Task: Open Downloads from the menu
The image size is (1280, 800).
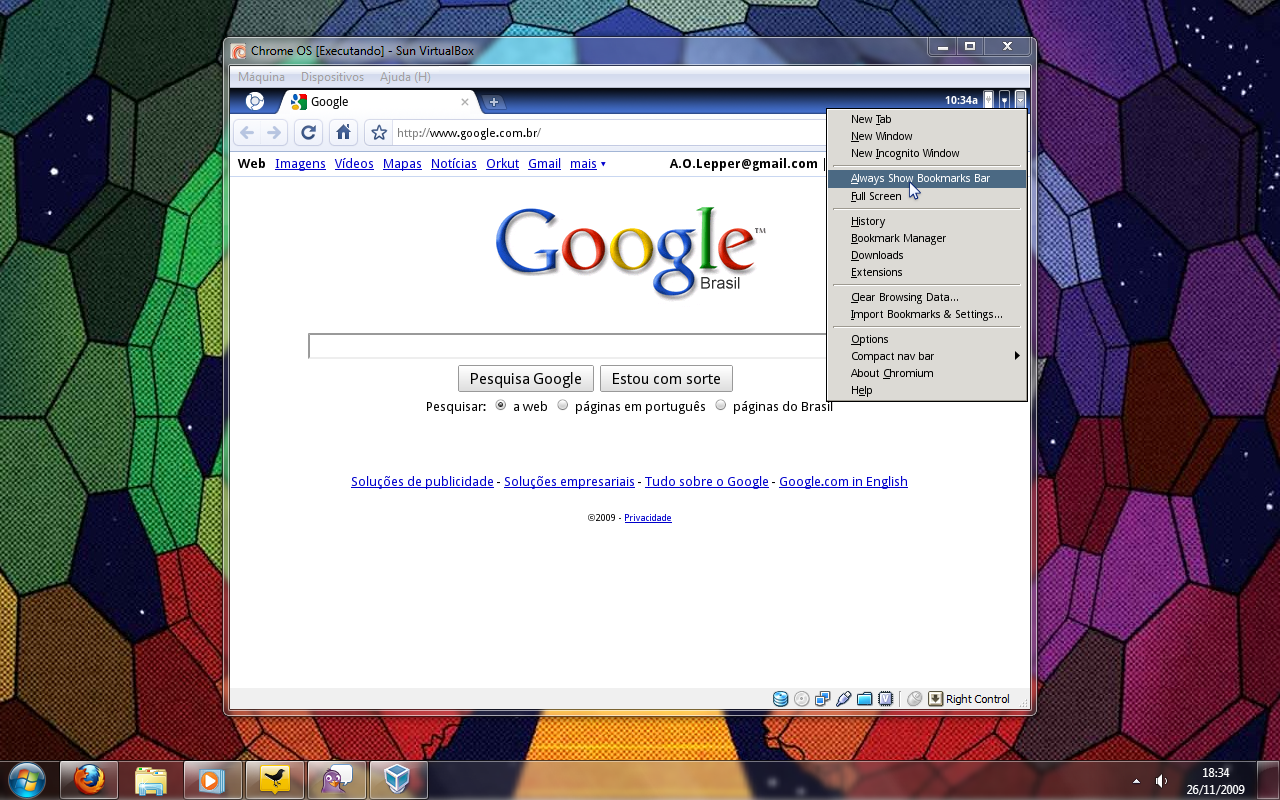Action: tap(927, 255)
